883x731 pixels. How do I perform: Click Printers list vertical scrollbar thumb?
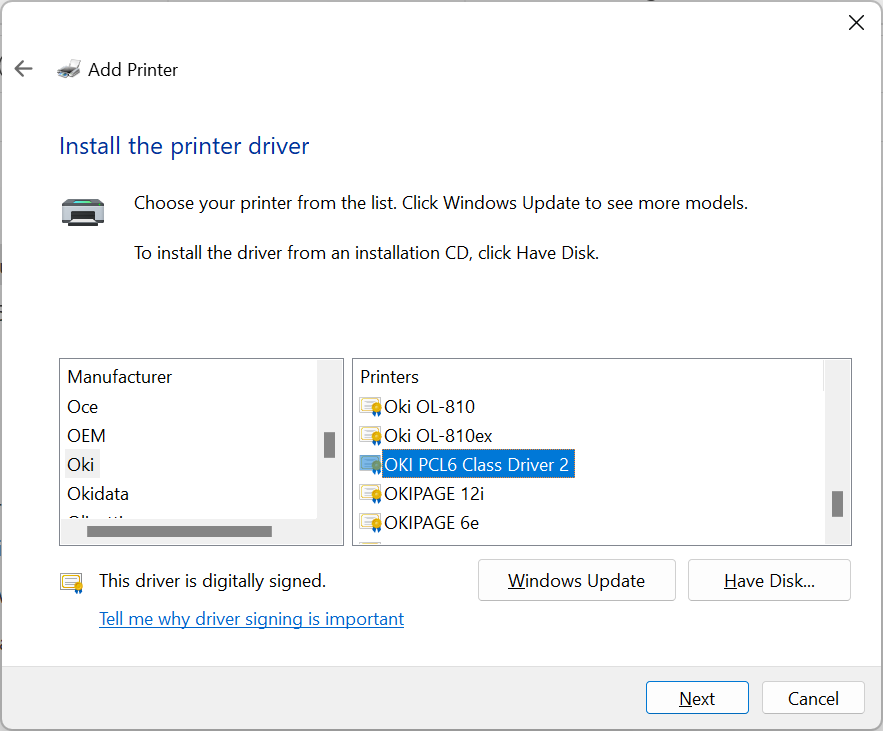pos(837,503)
